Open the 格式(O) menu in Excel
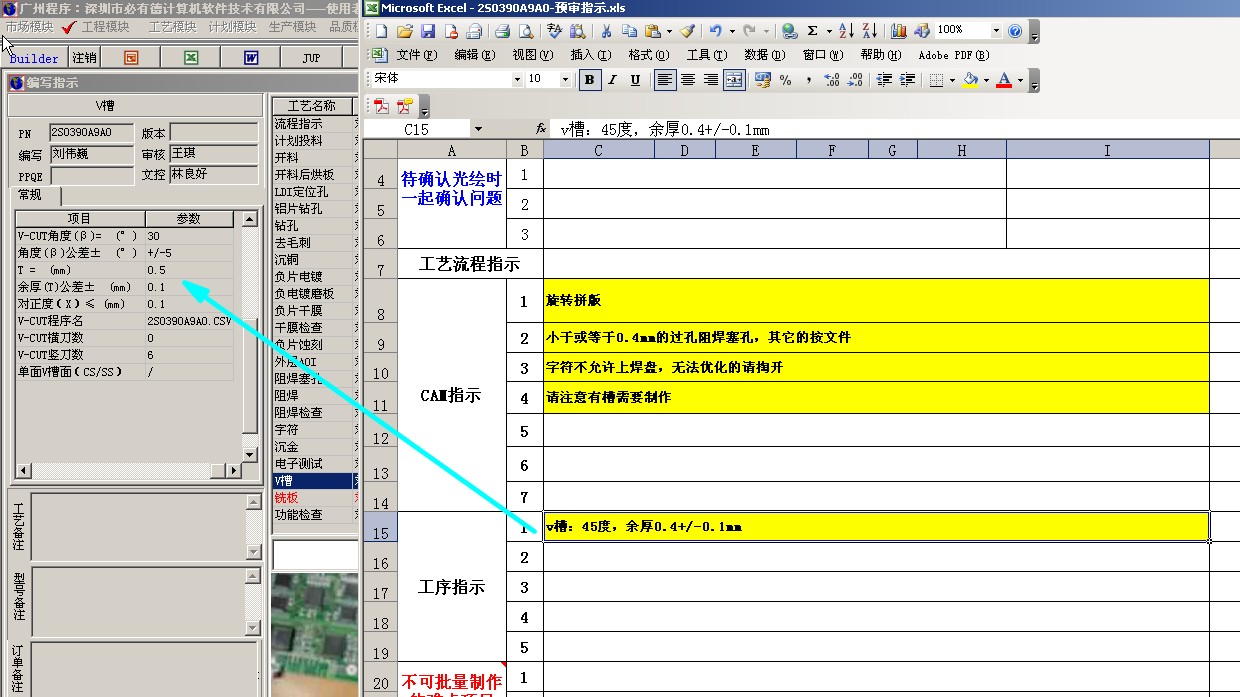 [x=649, y=55]
